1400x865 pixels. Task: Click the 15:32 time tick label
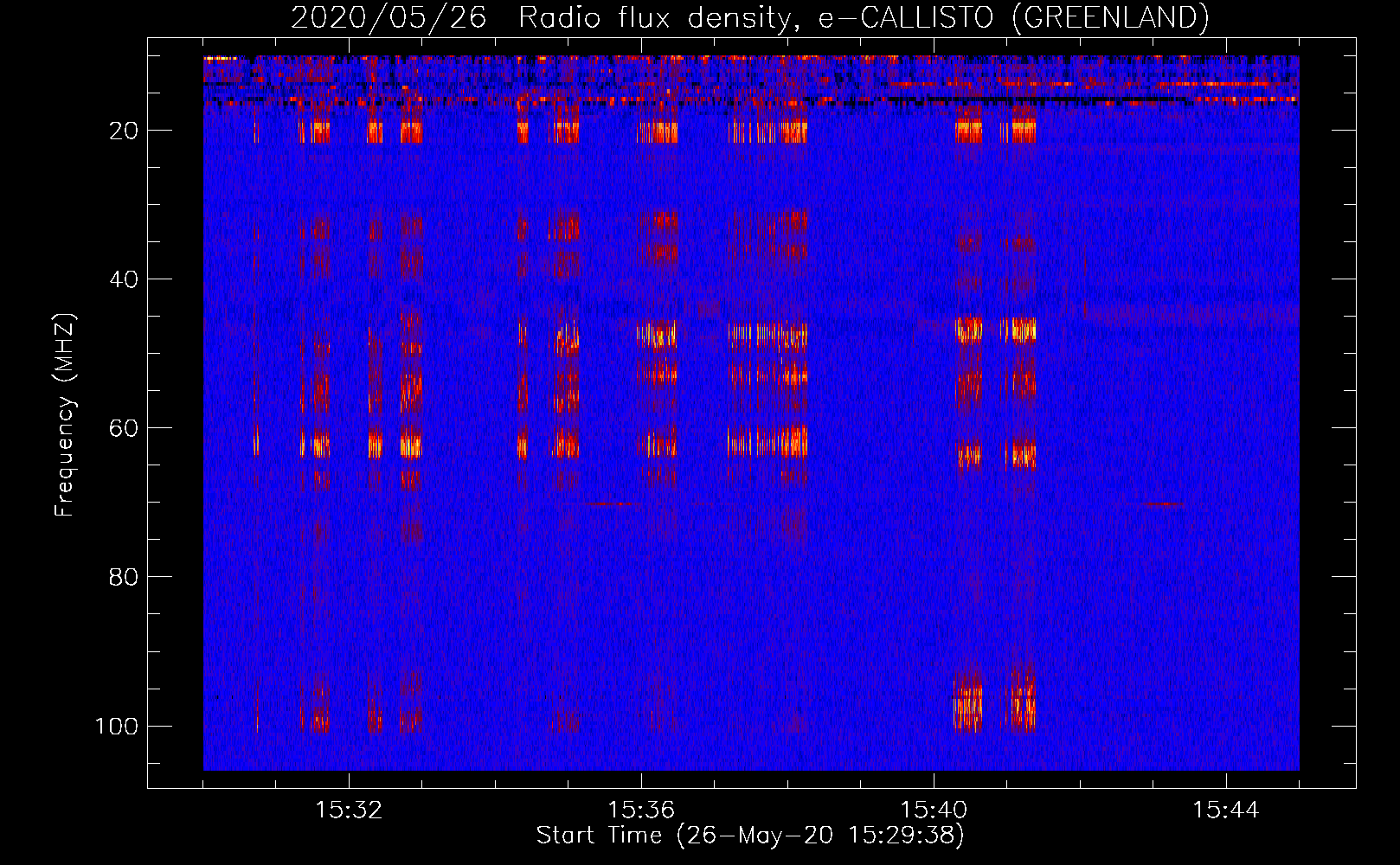[349, 810]
